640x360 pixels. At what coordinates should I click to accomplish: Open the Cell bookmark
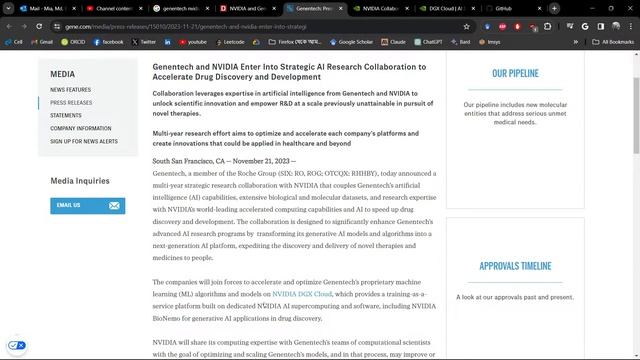[x=14, y=42]
